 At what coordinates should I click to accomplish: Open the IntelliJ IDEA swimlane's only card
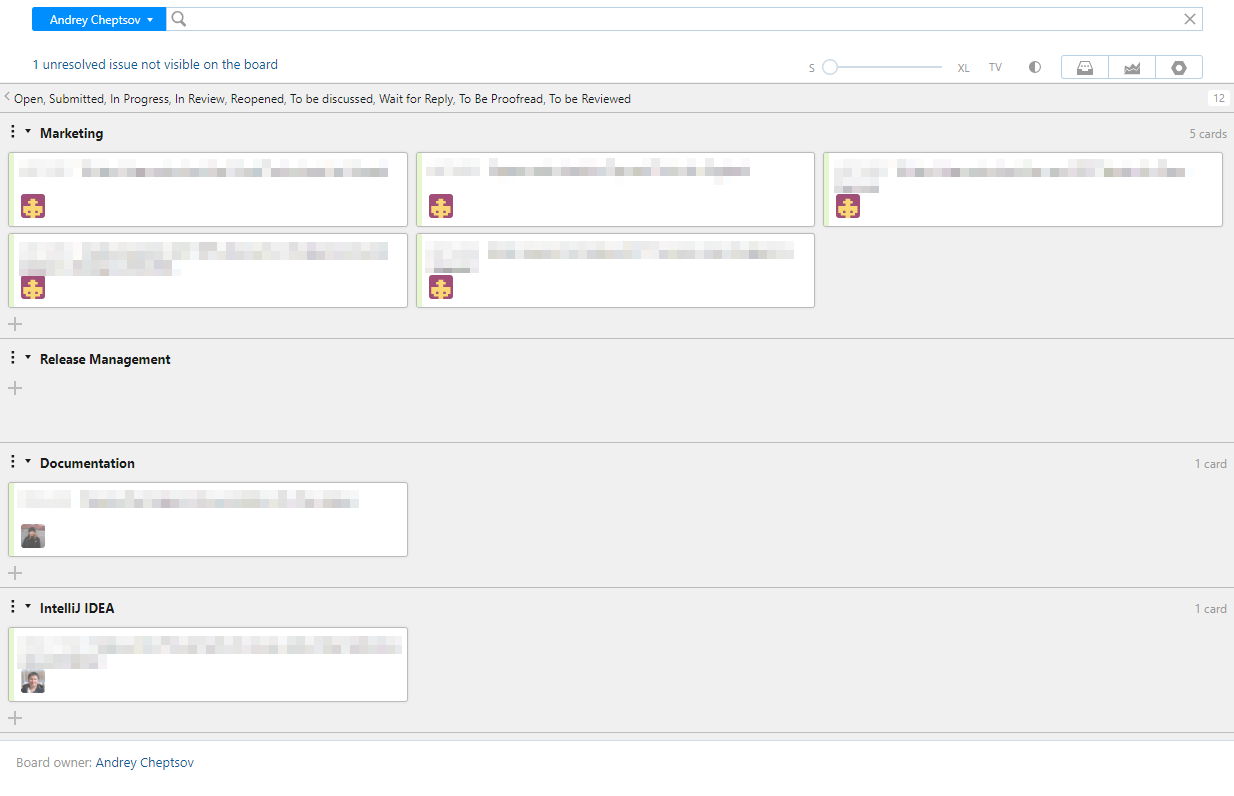(208, 664)
